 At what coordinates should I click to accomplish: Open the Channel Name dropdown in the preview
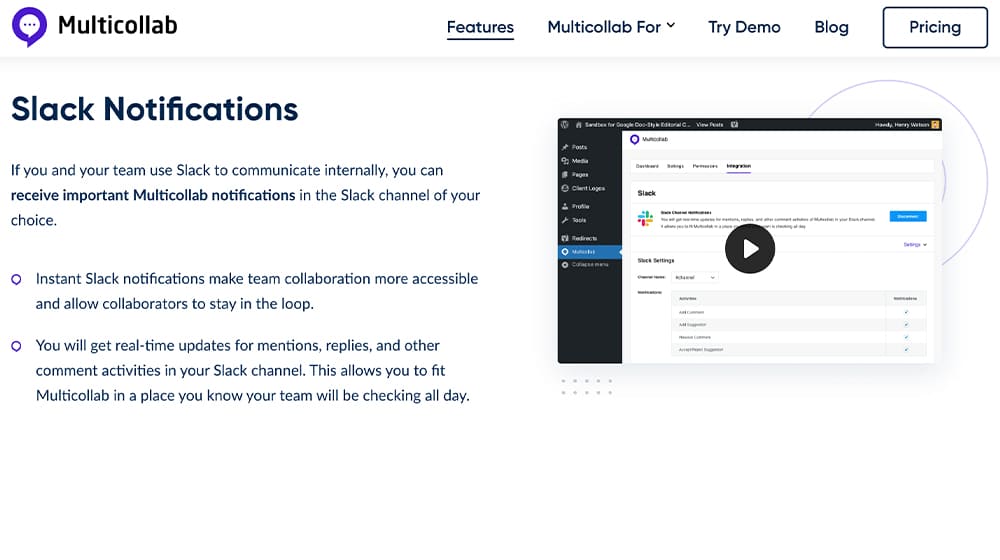coord(695,277)
